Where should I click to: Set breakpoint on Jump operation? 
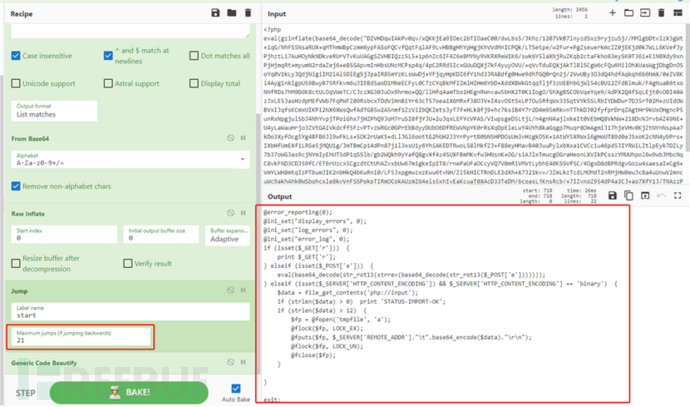[x=243, y=290]
